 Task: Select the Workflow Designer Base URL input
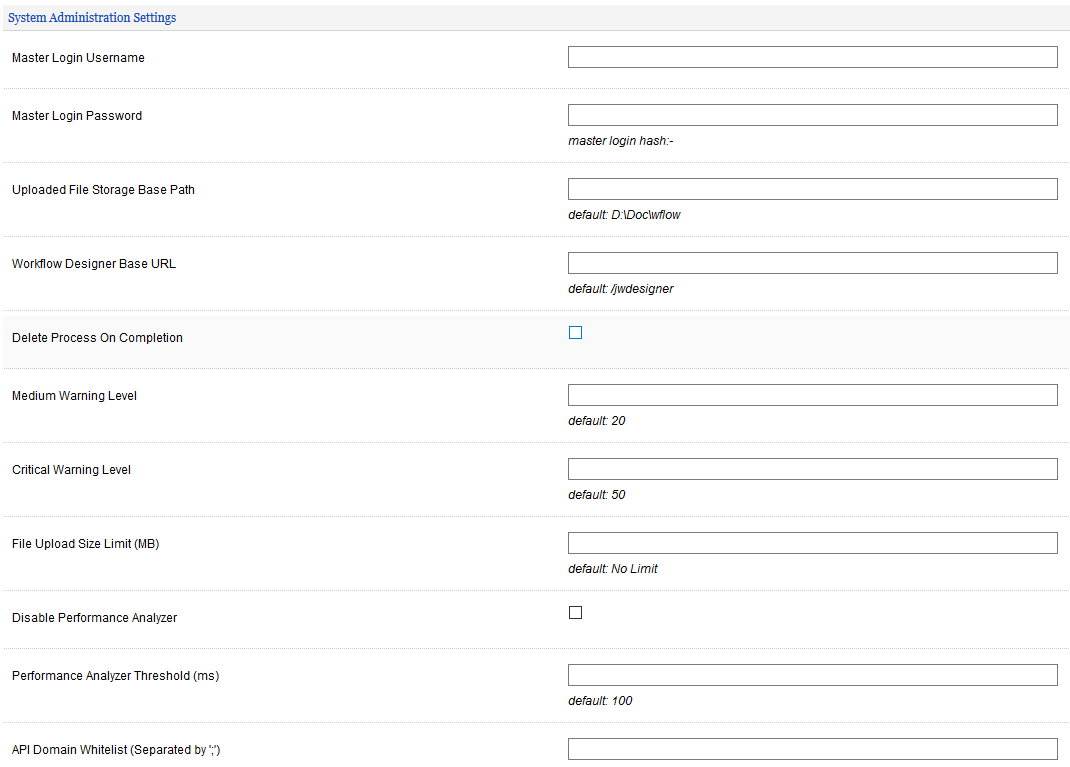(x=812, y=263)
